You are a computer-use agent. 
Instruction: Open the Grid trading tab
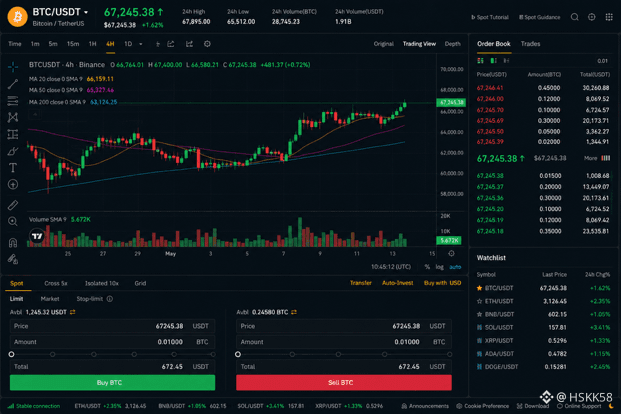coord(140,283)
